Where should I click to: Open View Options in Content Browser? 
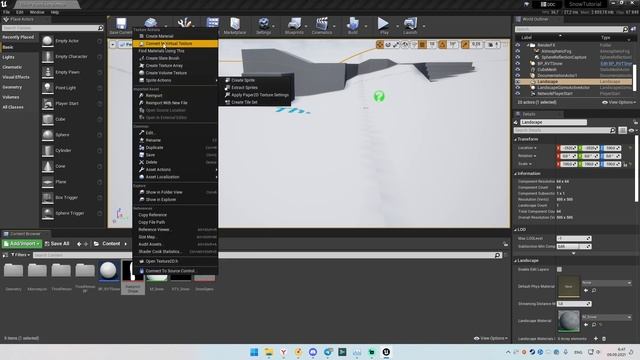(491, 338)
